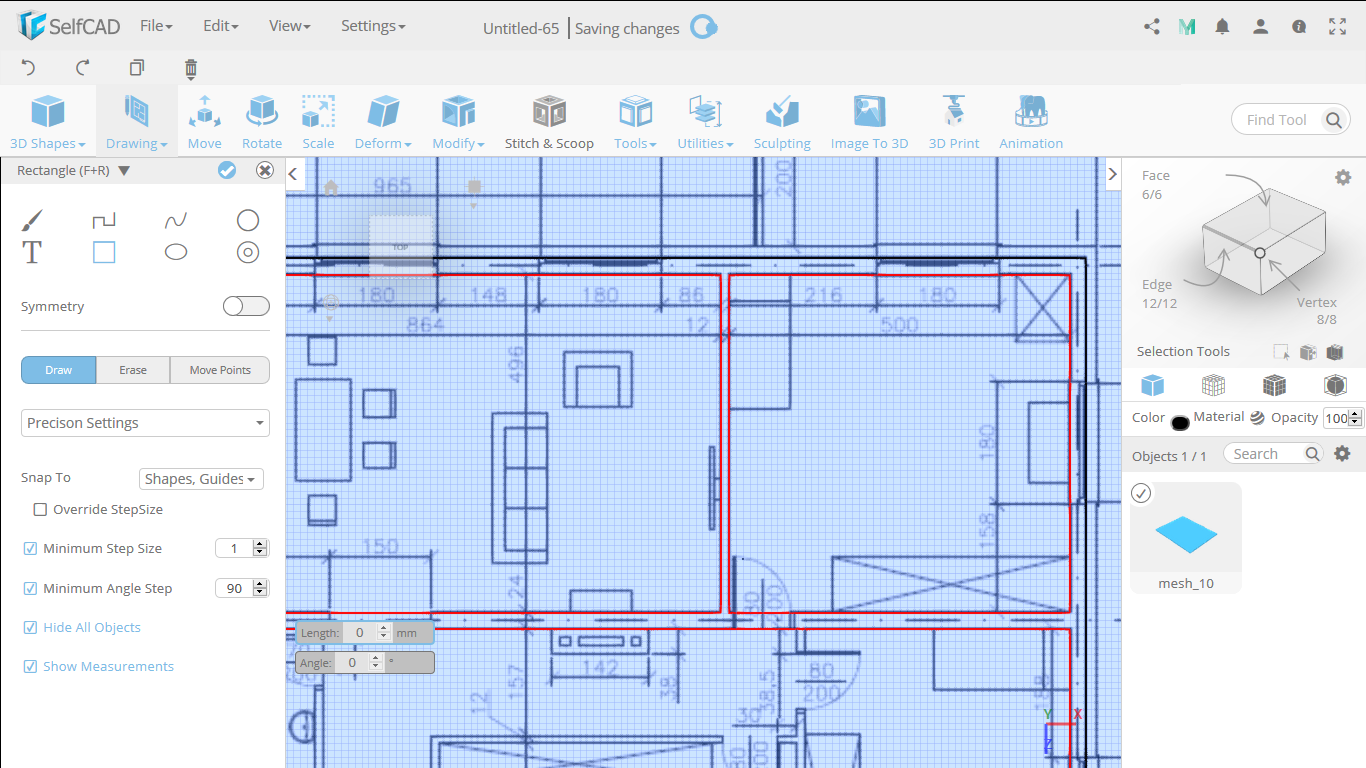Open the Animation tool
Viewport: 1366px width, 768px height.
point(1031,122)
